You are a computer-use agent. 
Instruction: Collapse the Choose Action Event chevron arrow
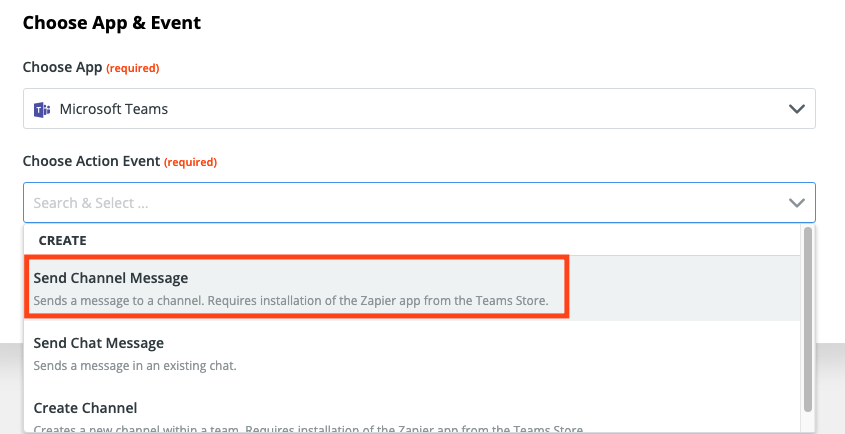796,203
